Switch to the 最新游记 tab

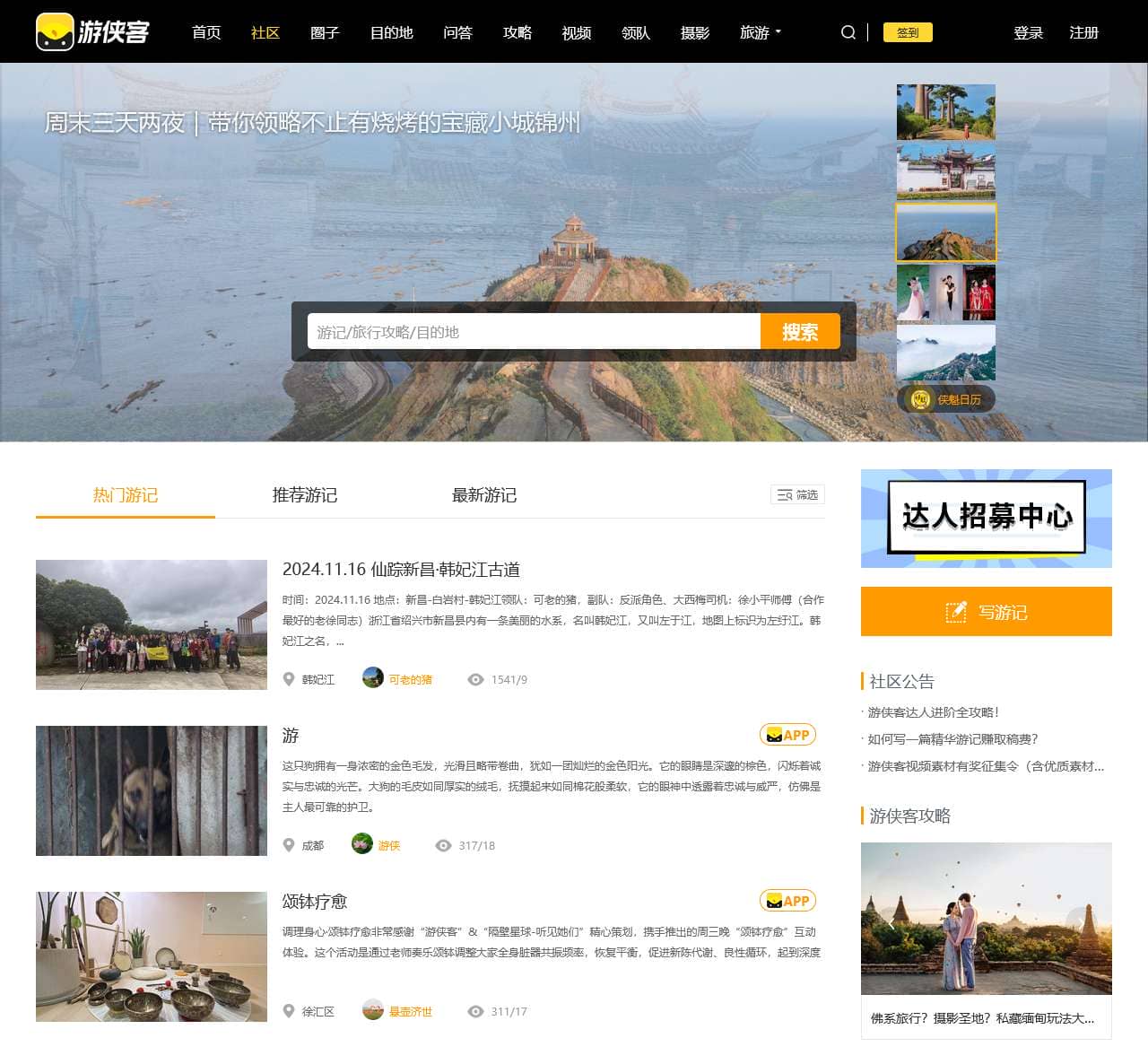484,495
